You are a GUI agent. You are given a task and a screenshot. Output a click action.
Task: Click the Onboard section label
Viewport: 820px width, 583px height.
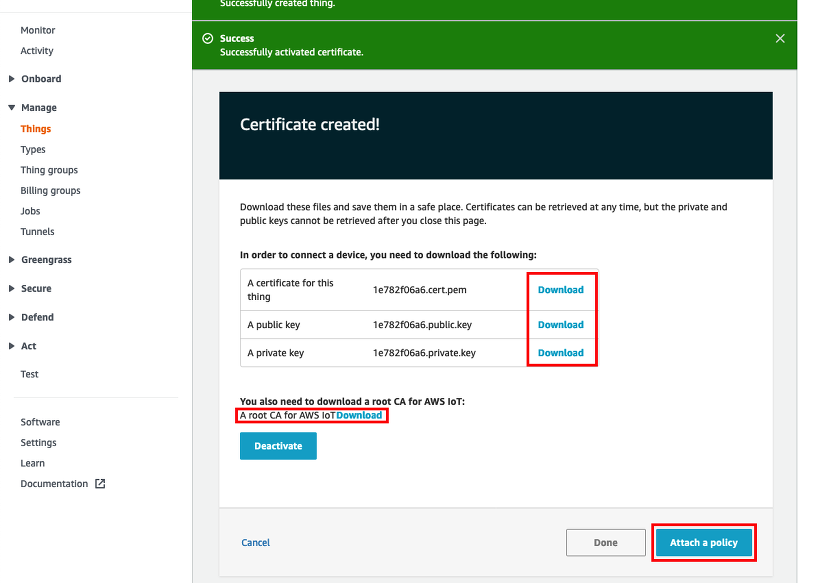tap(41, 79)
